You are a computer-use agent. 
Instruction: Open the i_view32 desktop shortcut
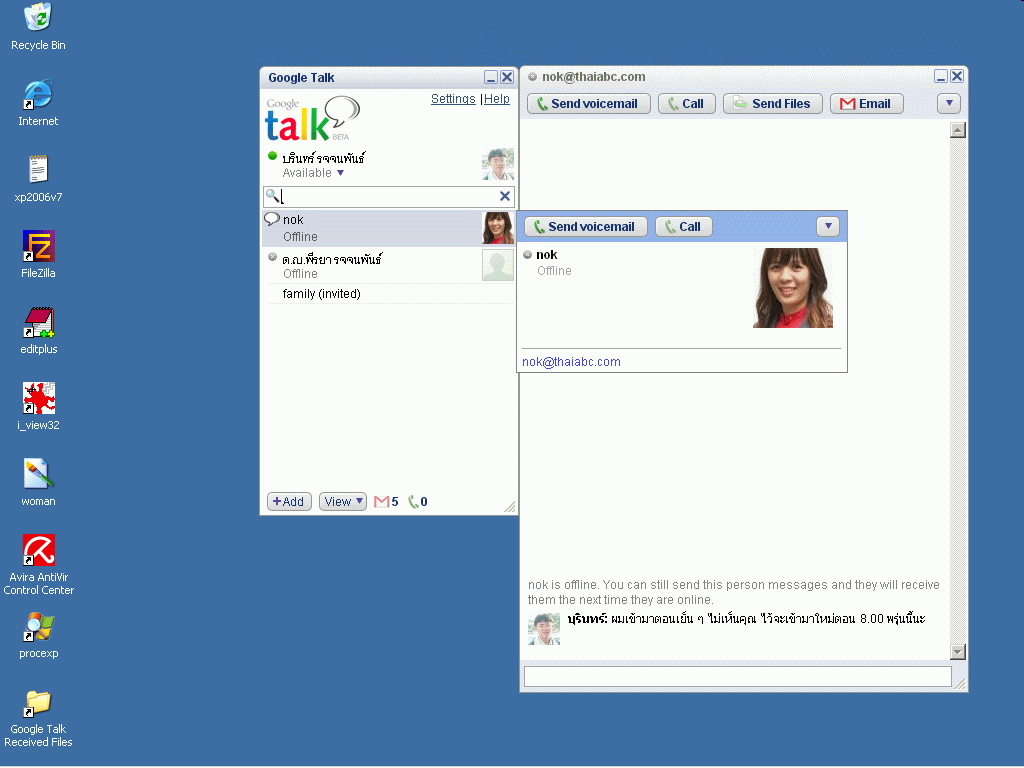[38, 399]
